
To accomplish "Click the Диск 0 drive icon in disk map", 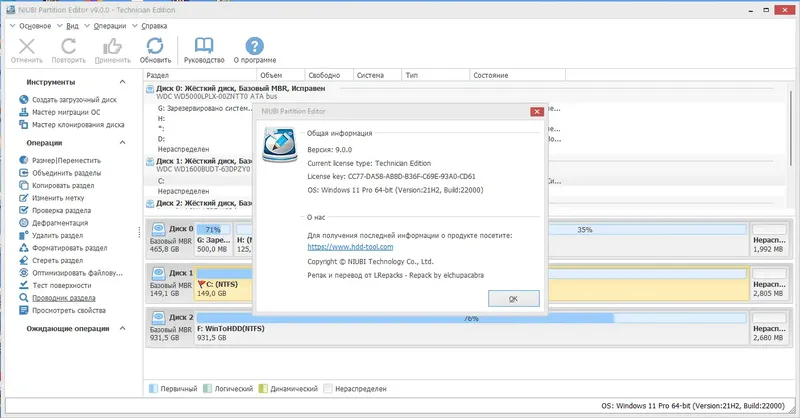I will [159, 229].
